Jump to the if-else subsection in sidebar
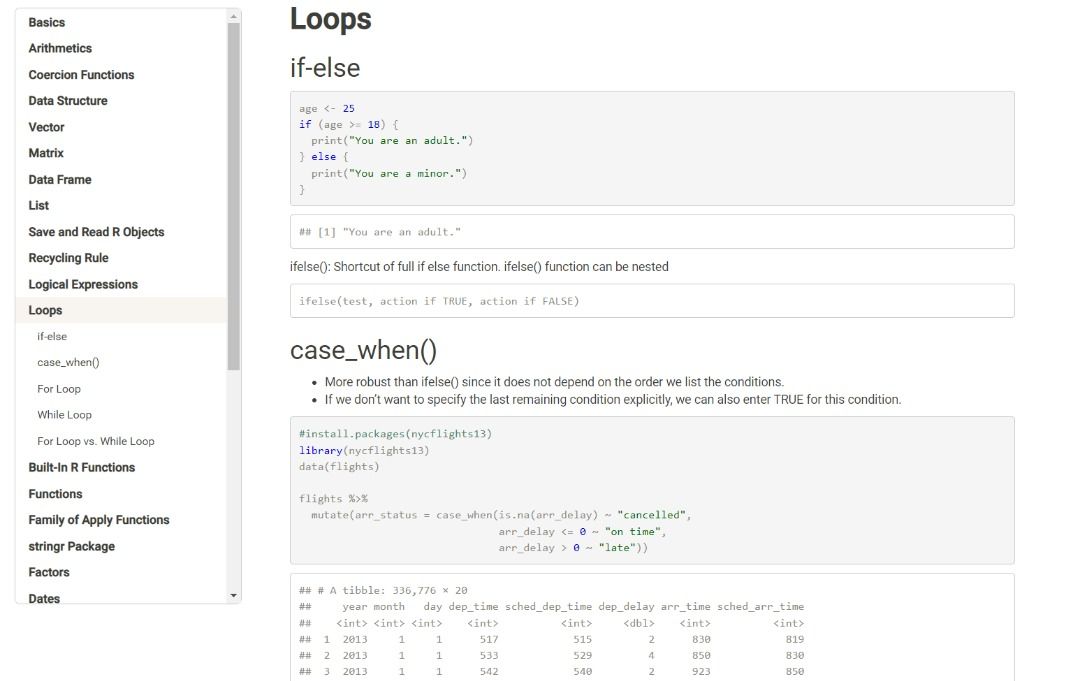 [x=52, y=336]
